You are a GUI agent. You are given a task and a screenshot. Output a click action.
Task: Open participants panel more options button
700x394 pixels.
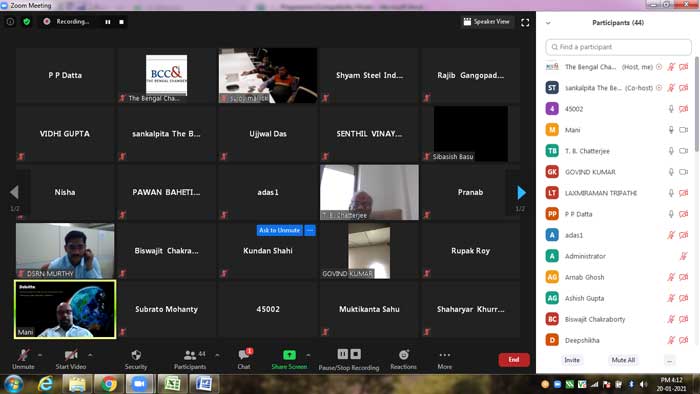669,360
